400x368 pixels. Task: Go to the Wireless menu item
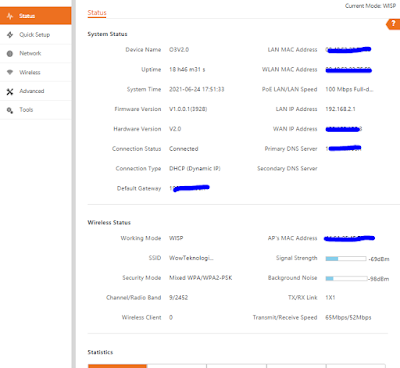click(36, 72)
